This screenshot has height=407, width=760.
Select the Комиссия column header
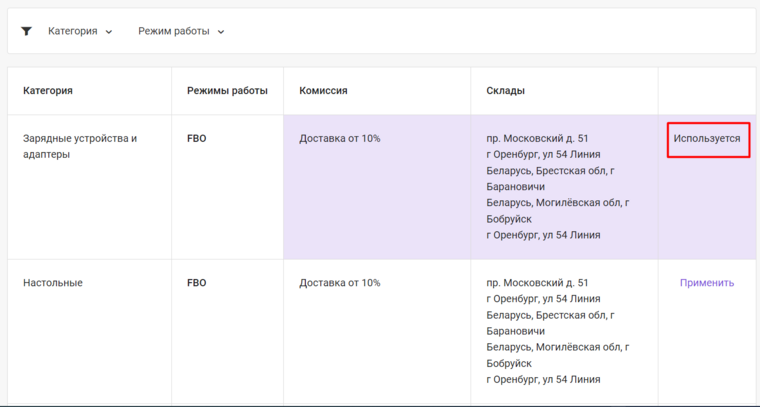click(323, 91)
